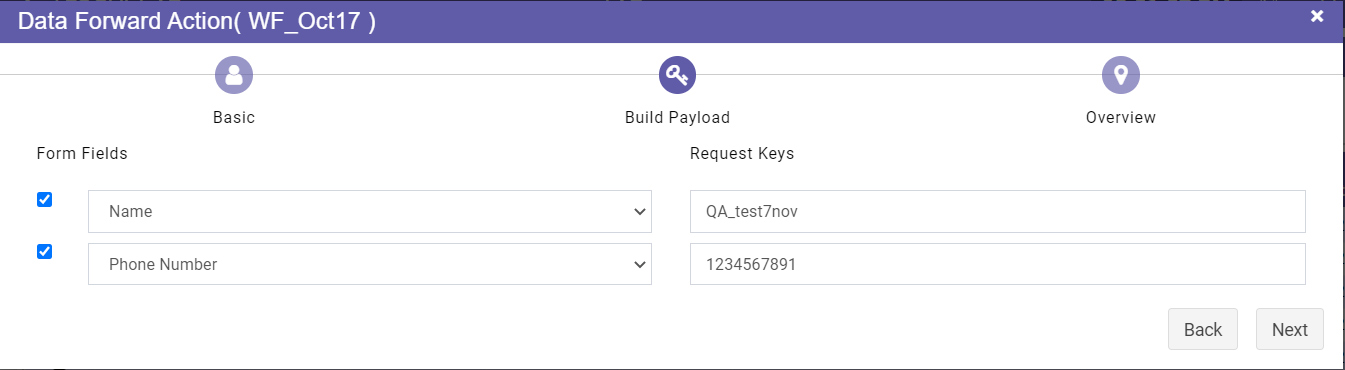Jump to the Overview step label
1345x370 pixels.
(1121, 118)
